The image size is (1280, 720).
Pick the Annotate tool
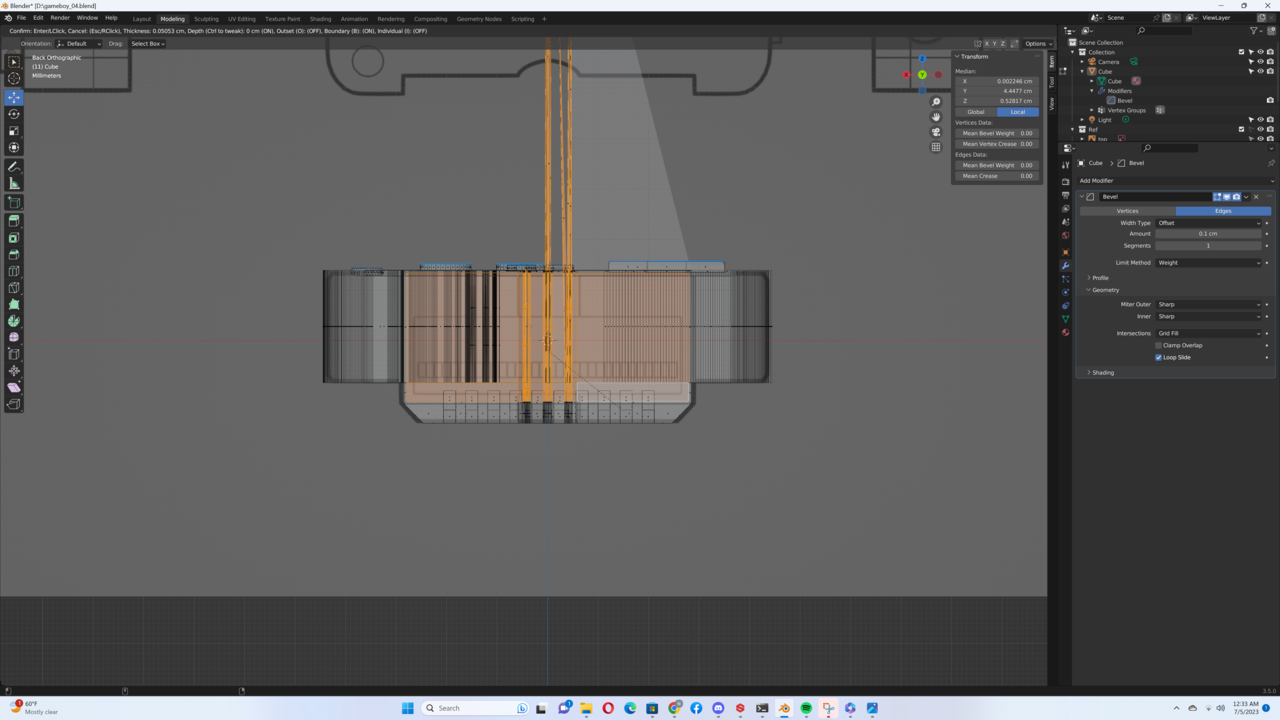(x=14, y=168)
